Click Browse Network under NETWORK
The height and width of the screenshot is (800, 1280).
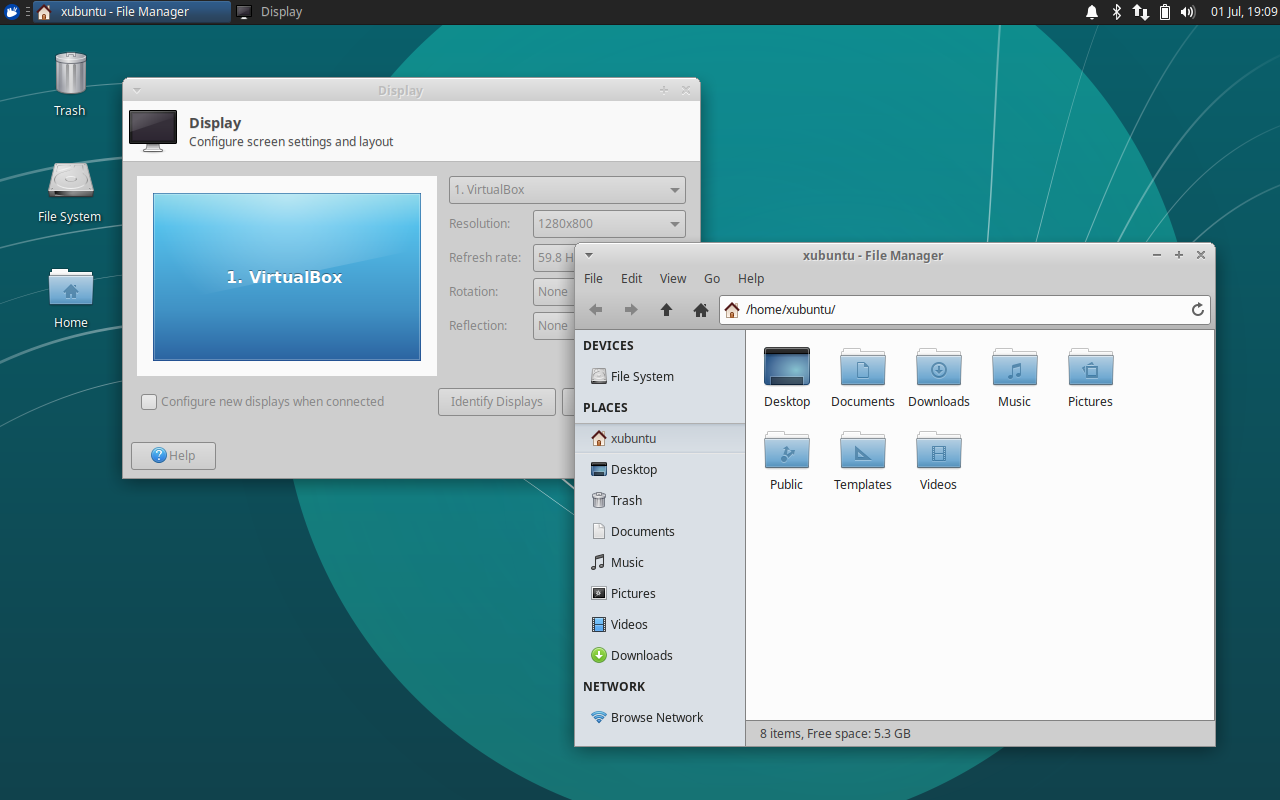657,717
